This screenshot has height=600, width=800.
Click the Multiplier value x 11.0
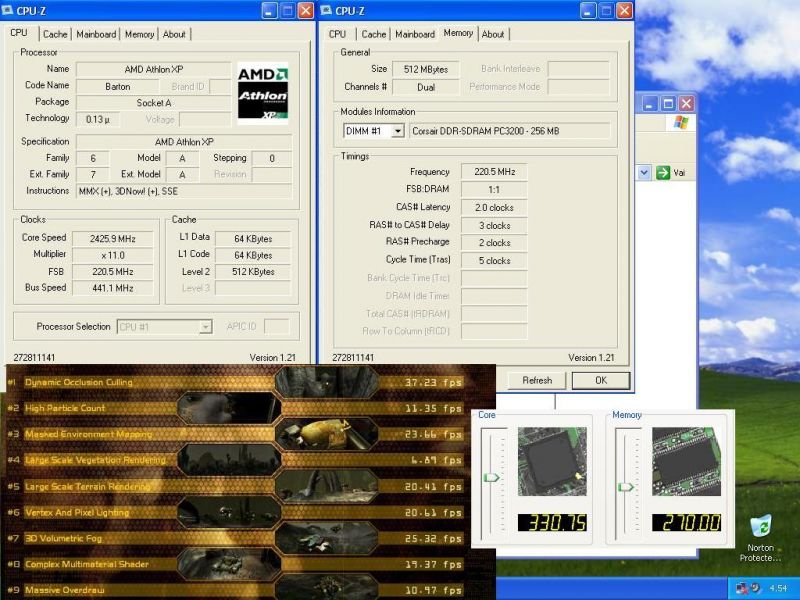click(113, 255)
